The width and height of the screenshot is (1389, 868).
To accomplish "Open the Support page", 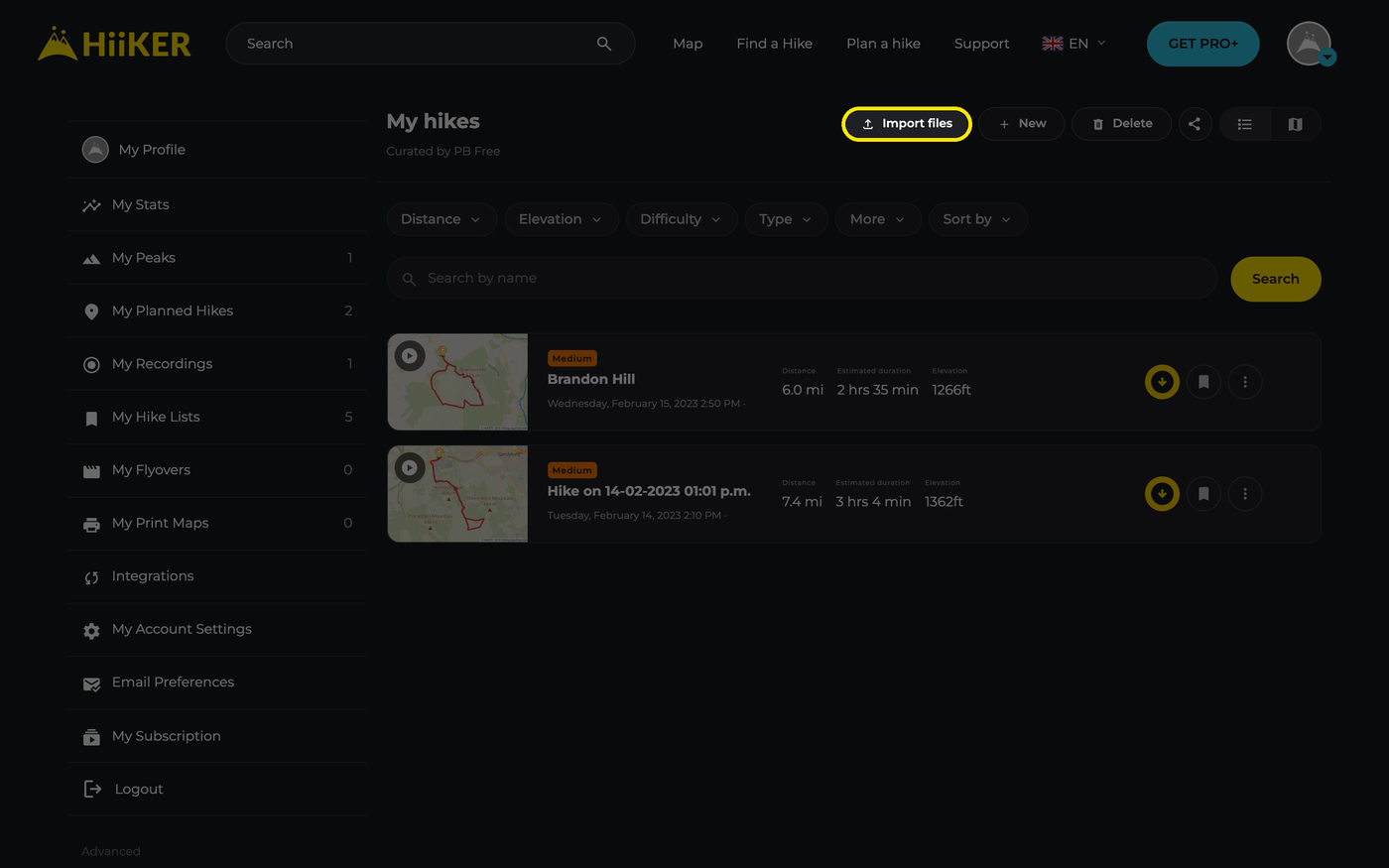I will [x=981, y=44].
